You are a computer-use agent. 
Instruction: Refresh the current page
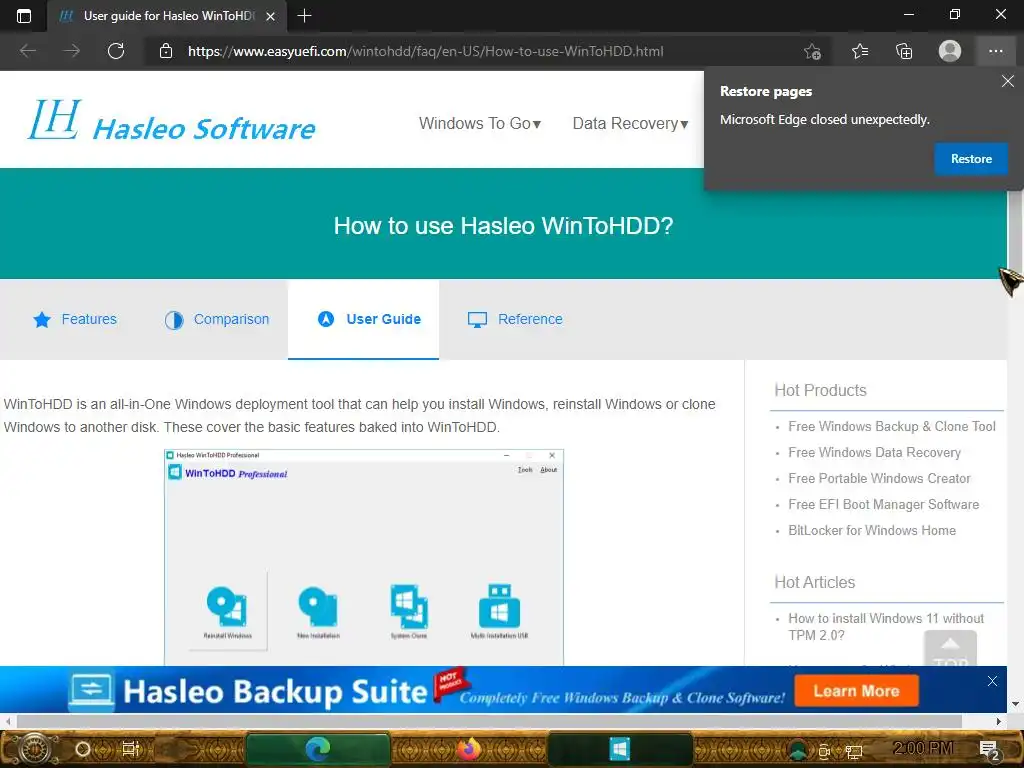click(116, 51)
